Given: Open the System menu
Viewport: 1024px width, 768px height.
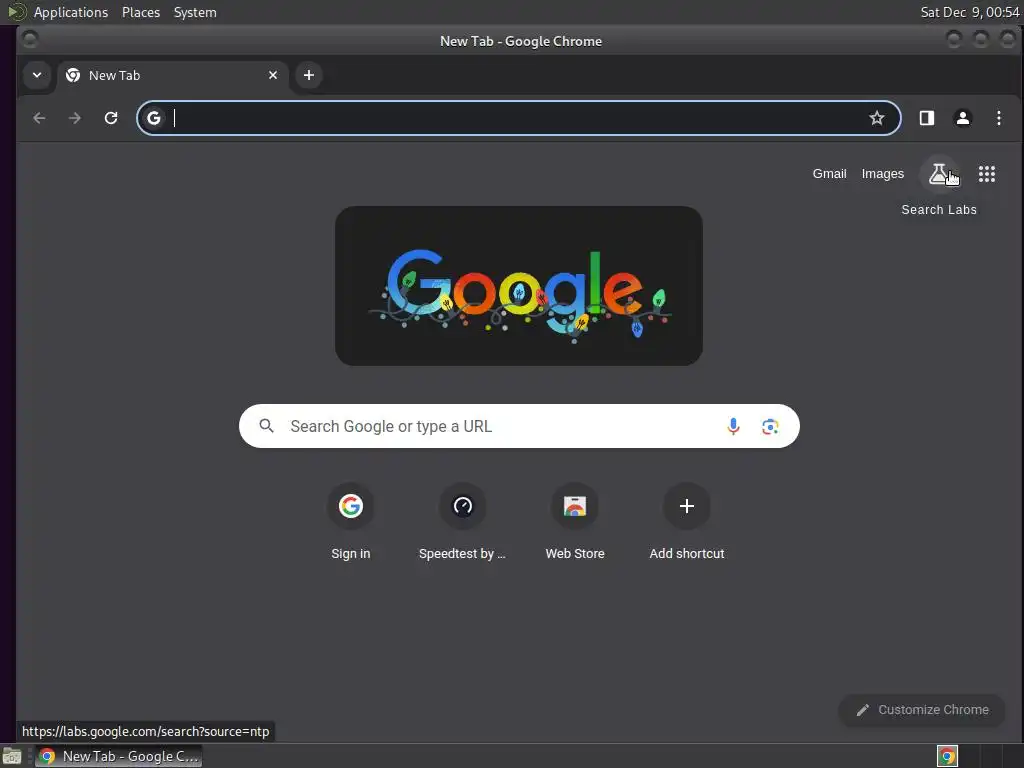Looking at the screenshot, I should tap(195, 12).
